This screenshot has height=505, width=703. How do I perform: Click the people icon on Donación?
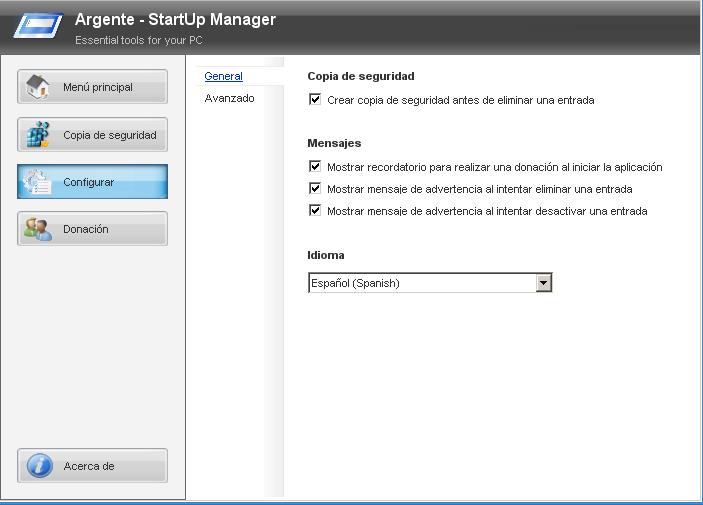click(38, 229)
